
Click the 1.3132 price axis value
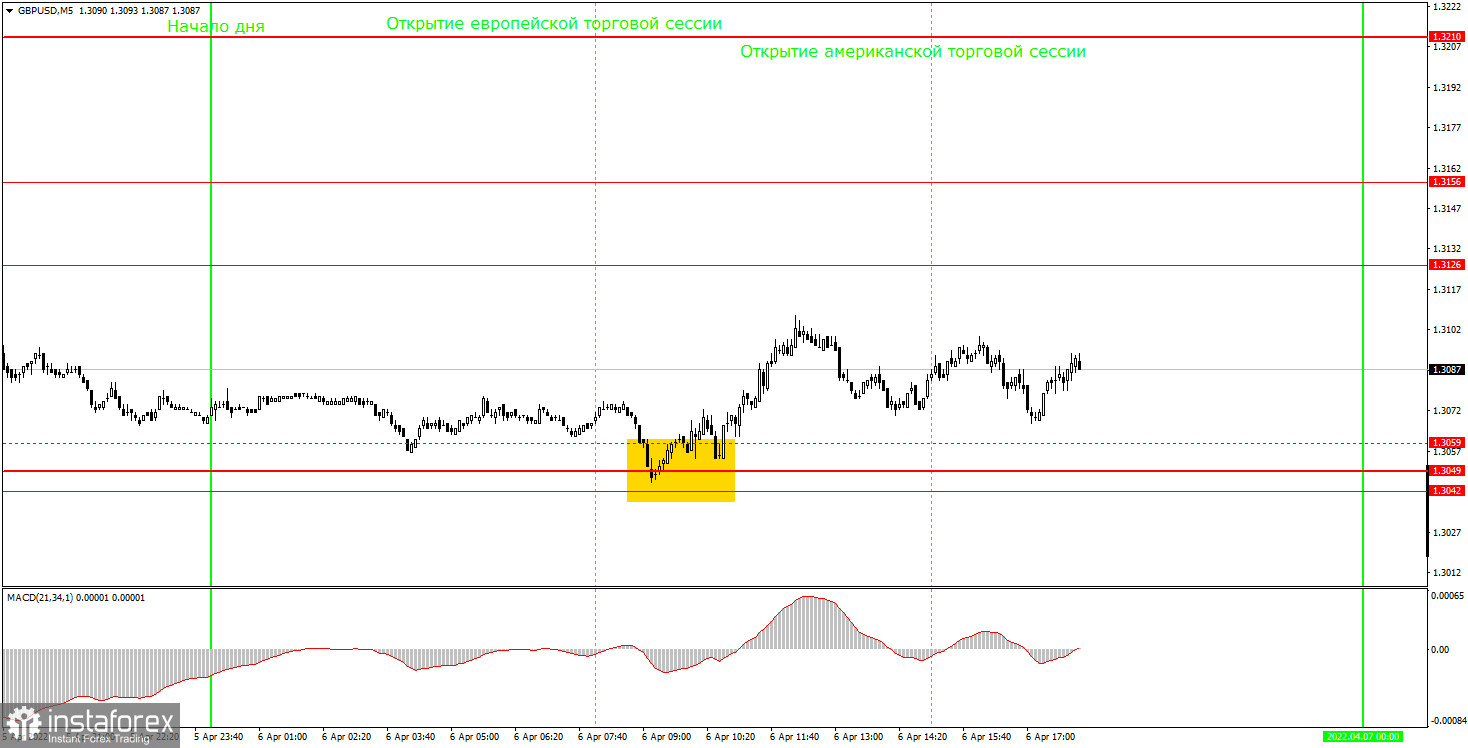(1446, 248)
